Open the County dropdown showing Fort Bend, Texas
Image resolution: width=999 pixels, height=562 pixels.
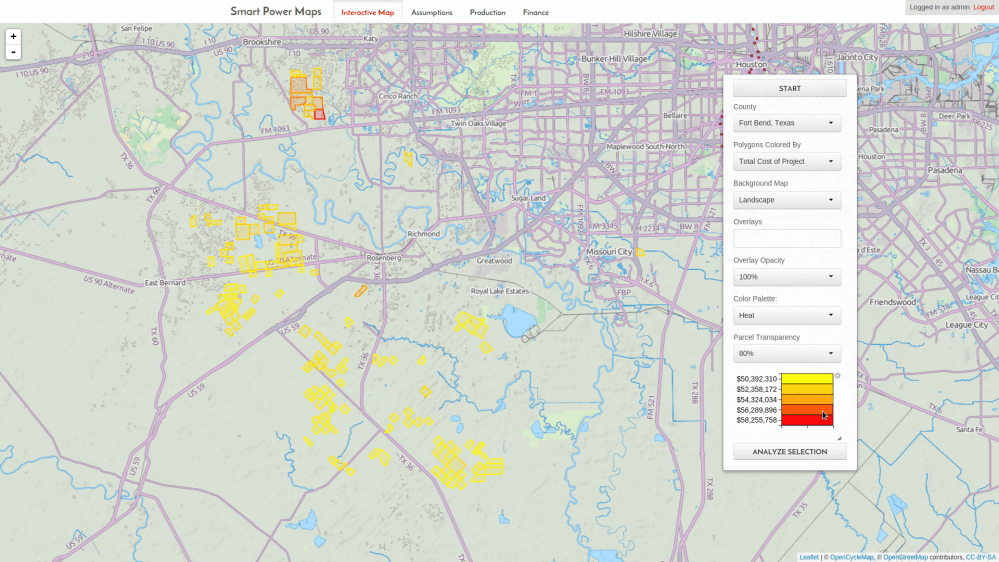pos(787,123)
